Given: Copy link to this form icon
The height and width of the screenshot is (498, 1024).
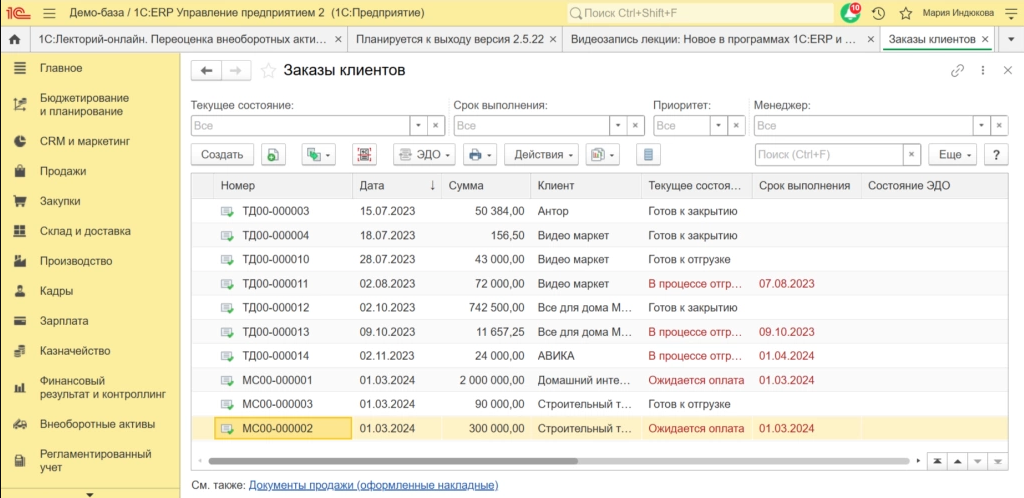Looking at the screenshot, I should point(957,71).
